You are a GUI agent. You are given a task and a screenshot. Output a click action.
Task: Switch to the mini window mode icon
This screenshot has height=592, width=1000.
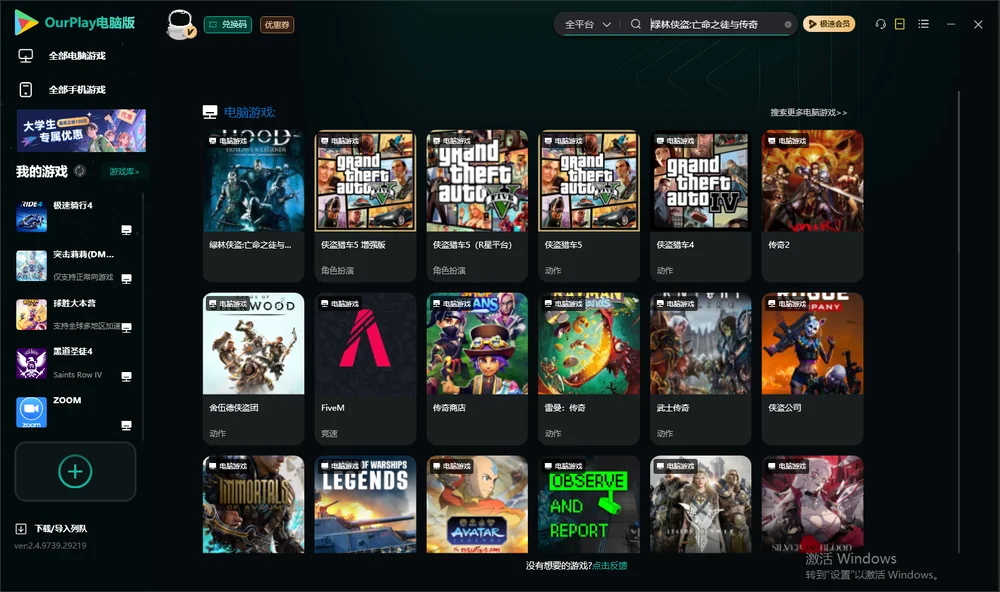(900, 24)
